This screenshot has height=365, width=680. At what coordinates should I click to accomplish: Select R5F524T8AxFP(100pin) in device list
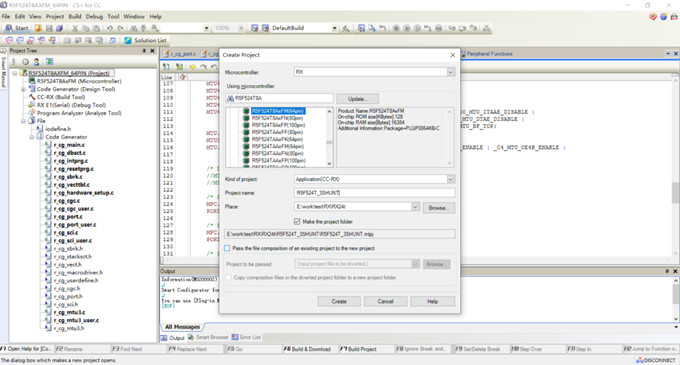pos(278,125)
